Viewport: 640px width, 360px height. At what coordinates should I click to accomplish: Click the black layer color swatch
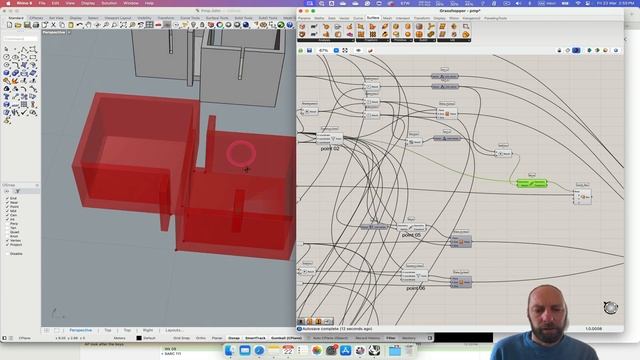click(x=139, y=338)
